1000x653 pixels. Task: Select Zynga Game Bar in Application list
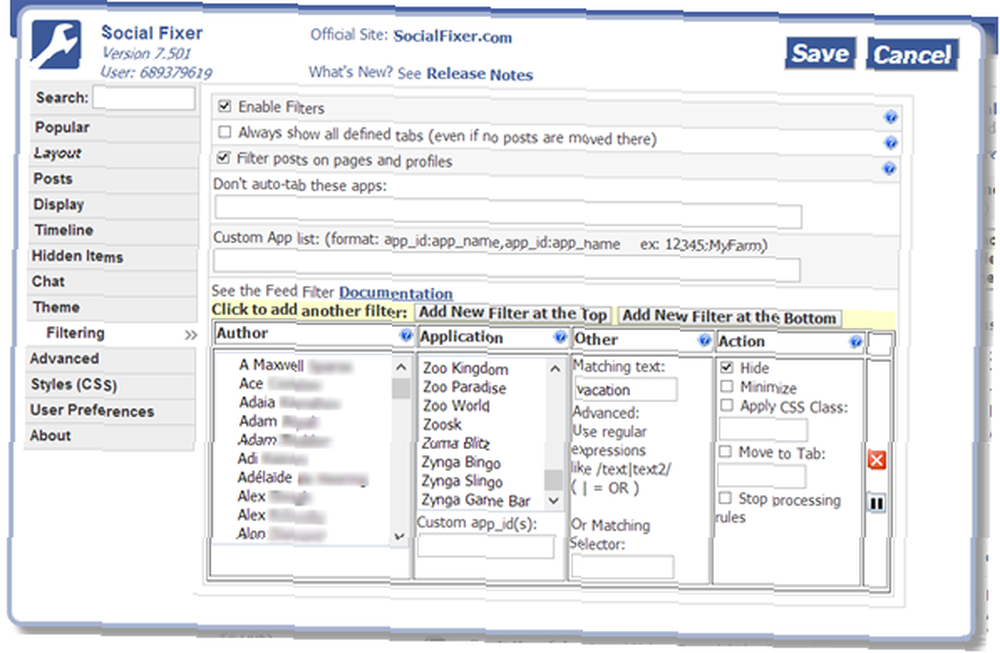coord(476,501)
